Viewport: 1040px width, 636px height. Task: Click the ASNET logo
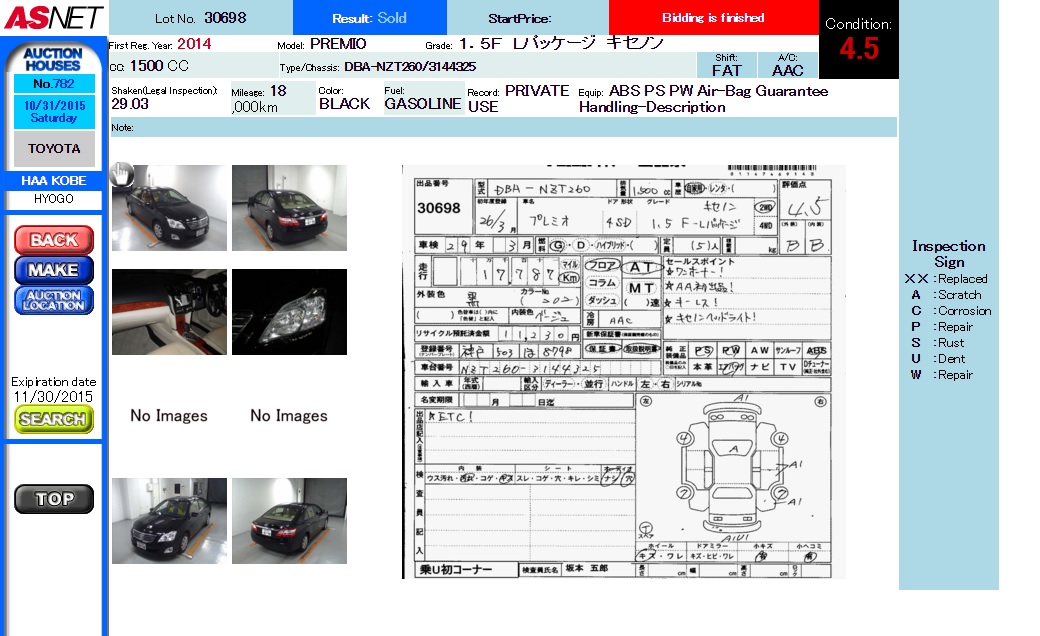52,17
